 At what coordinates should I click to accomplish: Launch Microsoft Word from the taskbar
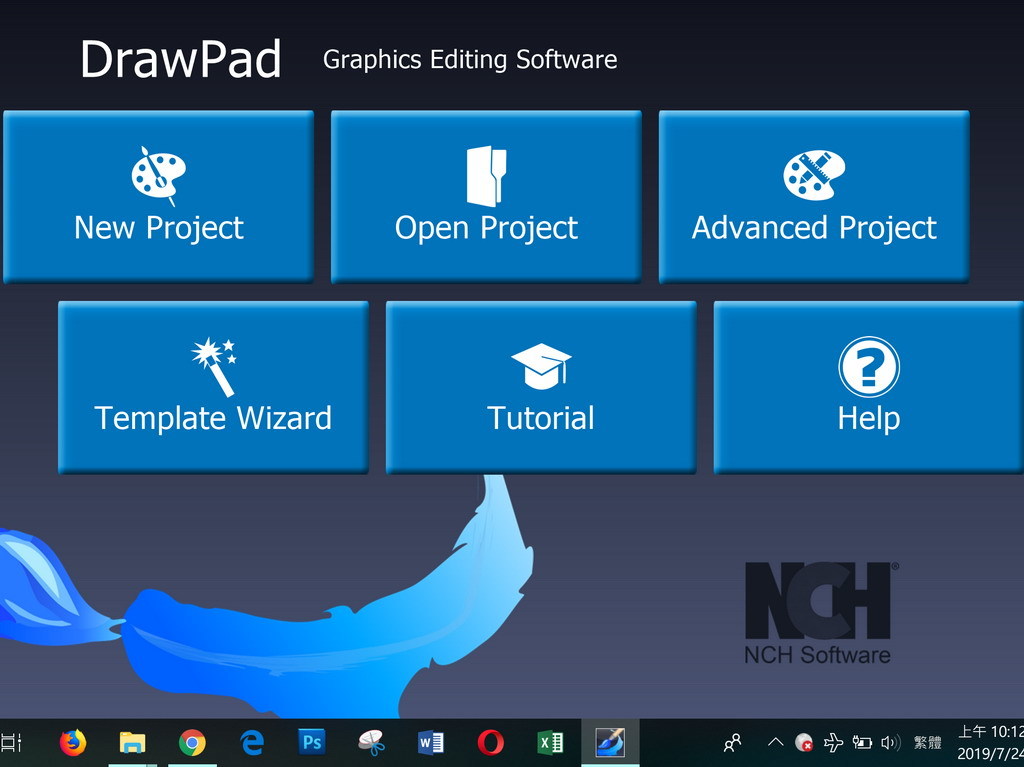[x=431, y=742]
